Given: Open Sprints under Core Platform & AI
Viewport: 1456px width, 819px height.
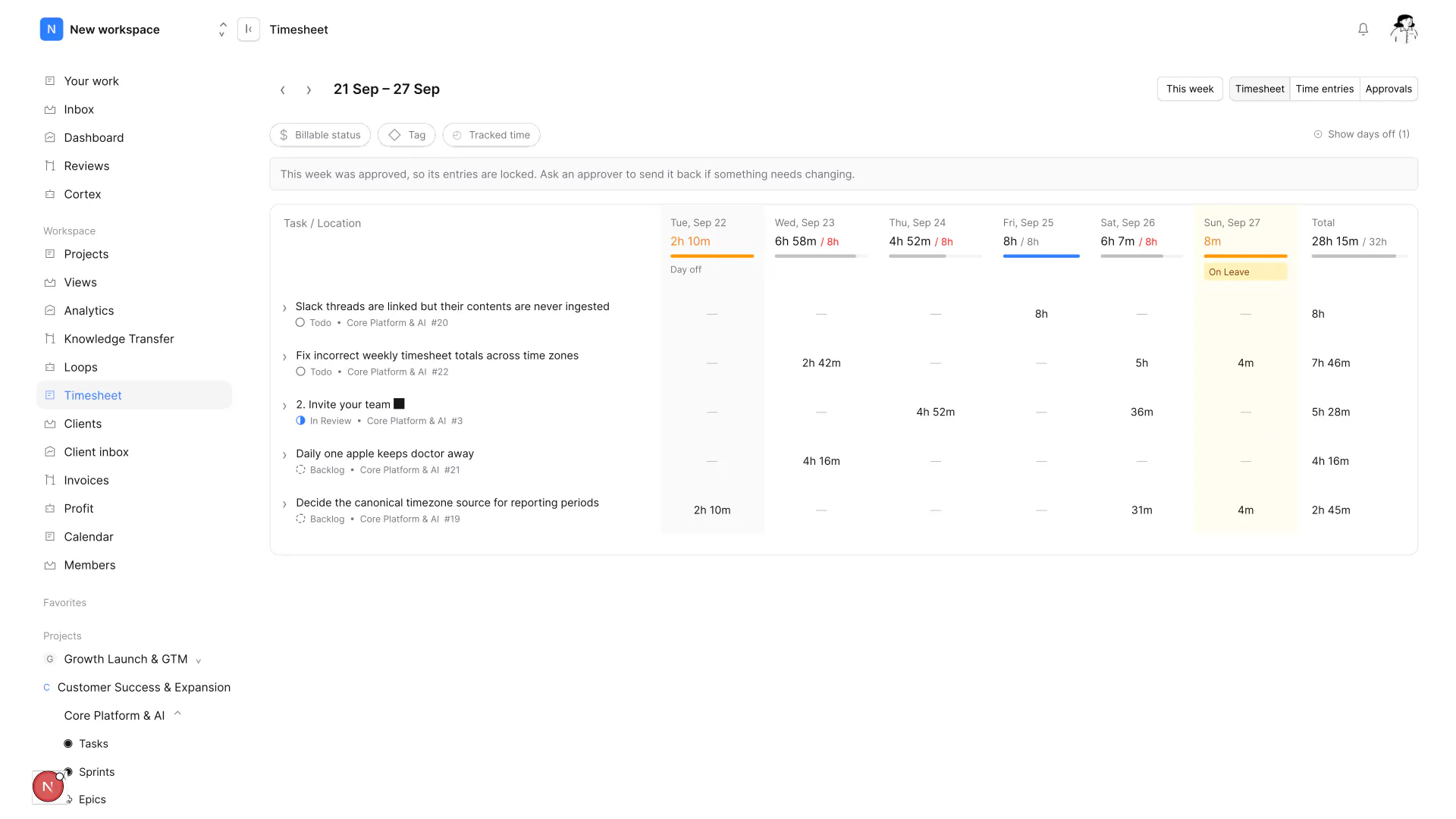Looking at the screenshot, I should coord(97,772).
